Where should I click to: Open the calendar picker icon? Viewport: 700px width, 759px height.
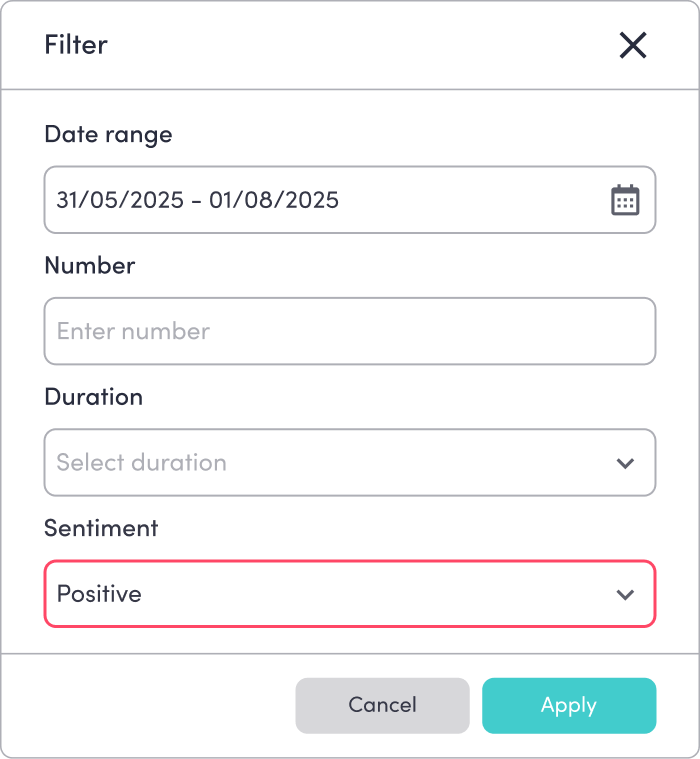tap(625, 200)
